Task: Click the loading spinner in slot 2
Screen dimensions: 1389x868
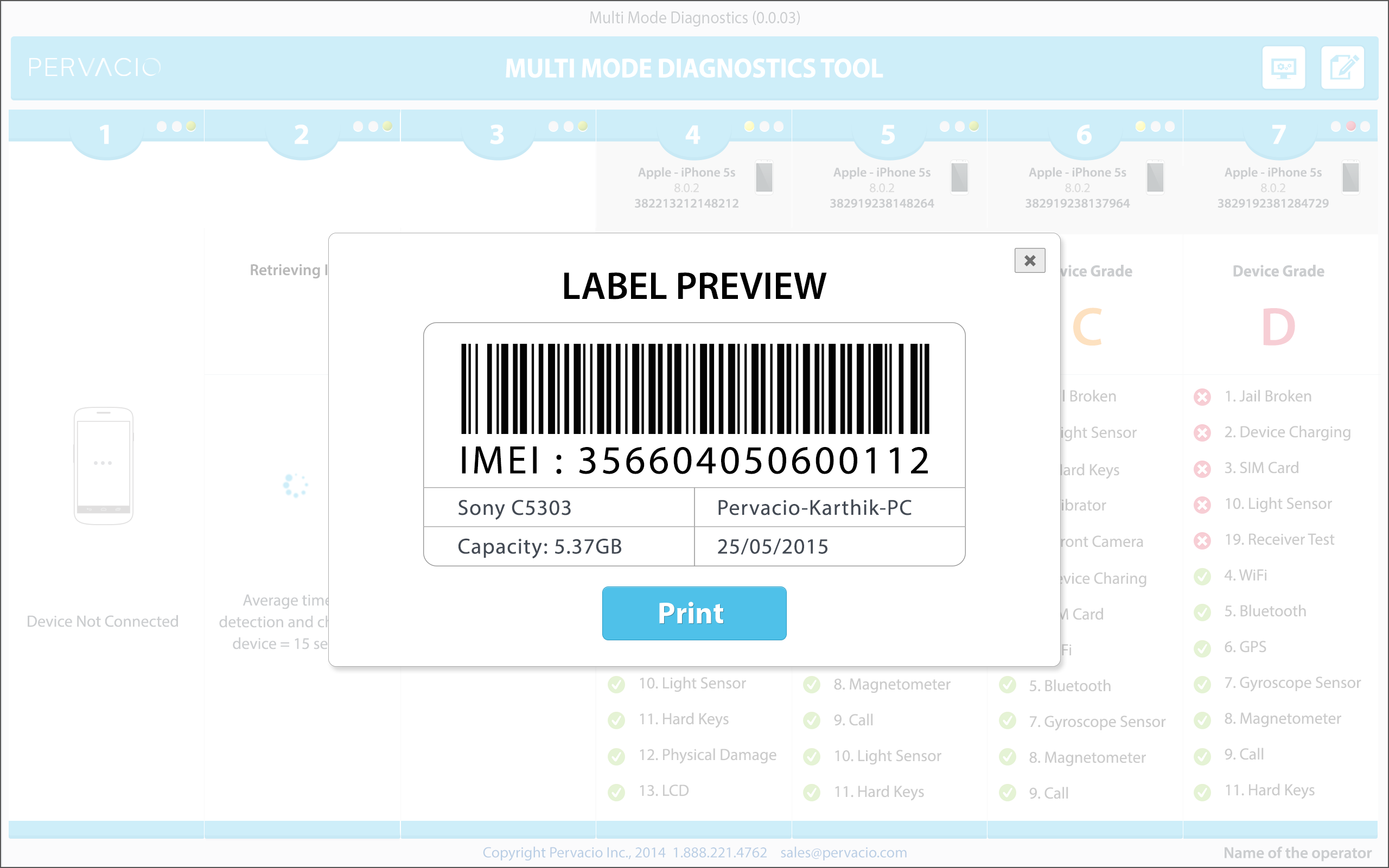Action: click(x=296, y=486)
